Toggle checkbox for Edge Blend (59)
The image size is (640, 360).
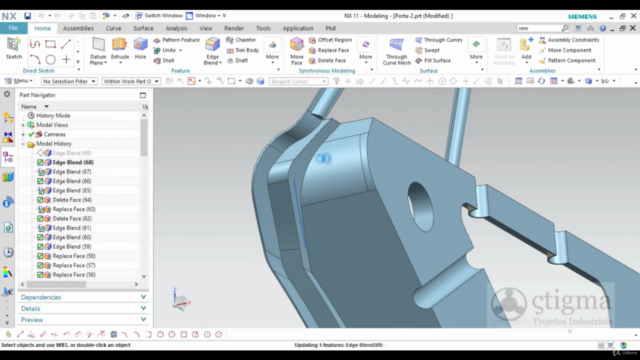[40, 247]
